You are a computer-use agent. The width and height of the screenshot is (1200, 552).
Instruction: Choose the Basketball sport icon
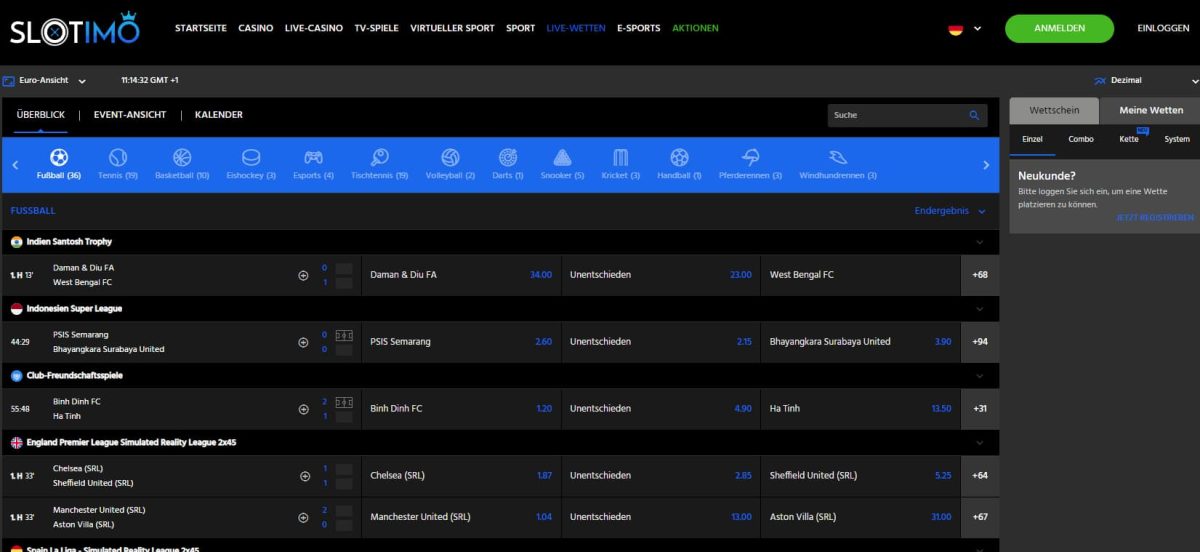coord(181,158)
